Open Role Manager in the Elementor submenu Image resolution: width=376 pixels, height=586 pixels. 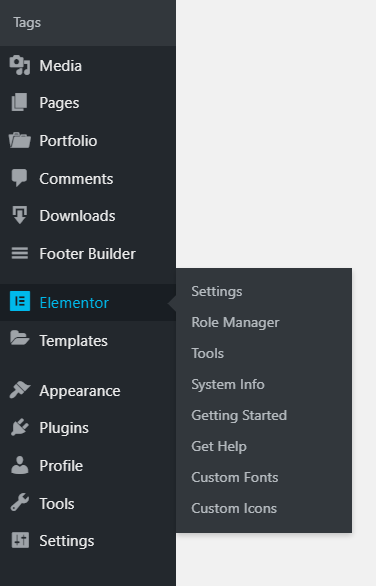(235, 323)
